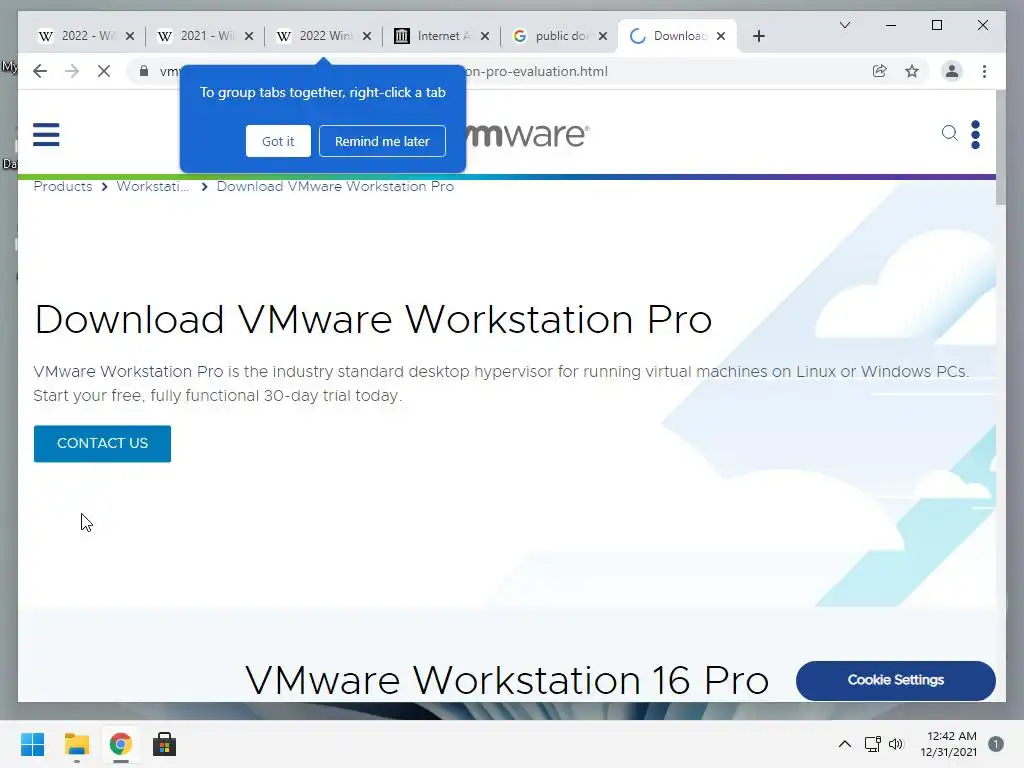Open the Chrome profile avatar
Screen dimensions: 1024x768
tap(952, 71)
